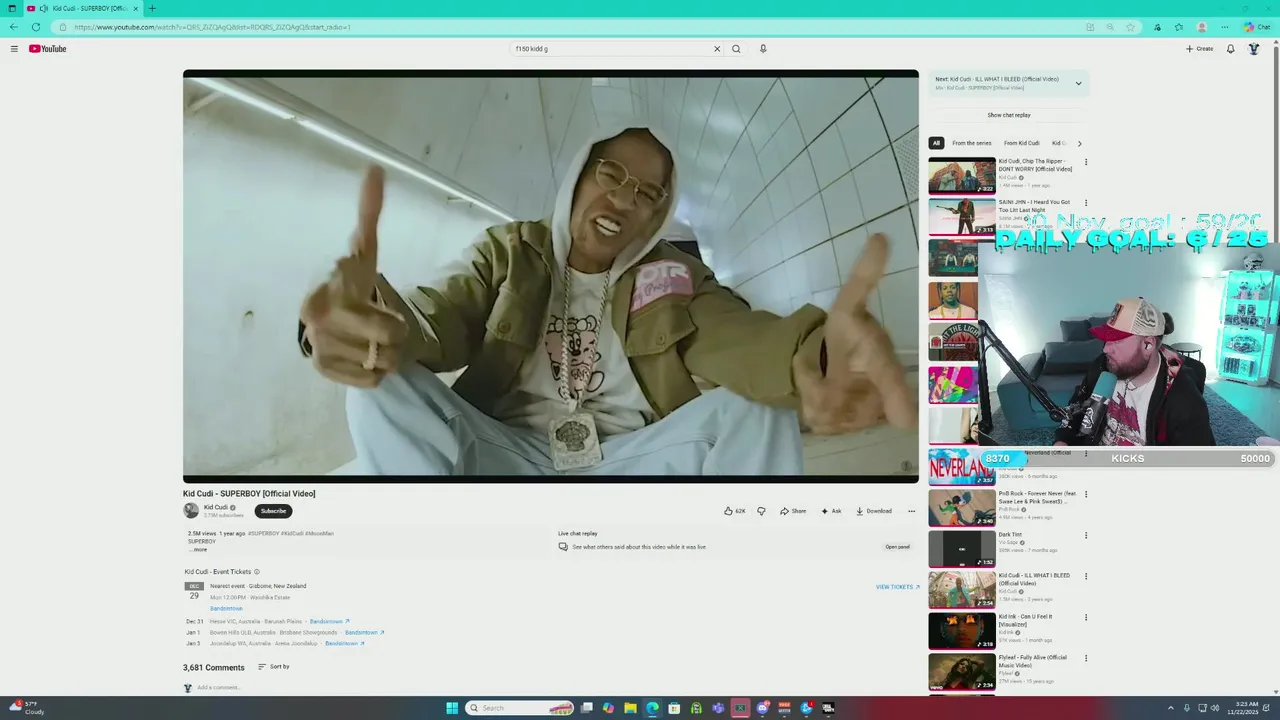The height and width of the screenshot is (720, 1280).
Task: Open the YouTube account avatar menu
Action: (1254, 48)
